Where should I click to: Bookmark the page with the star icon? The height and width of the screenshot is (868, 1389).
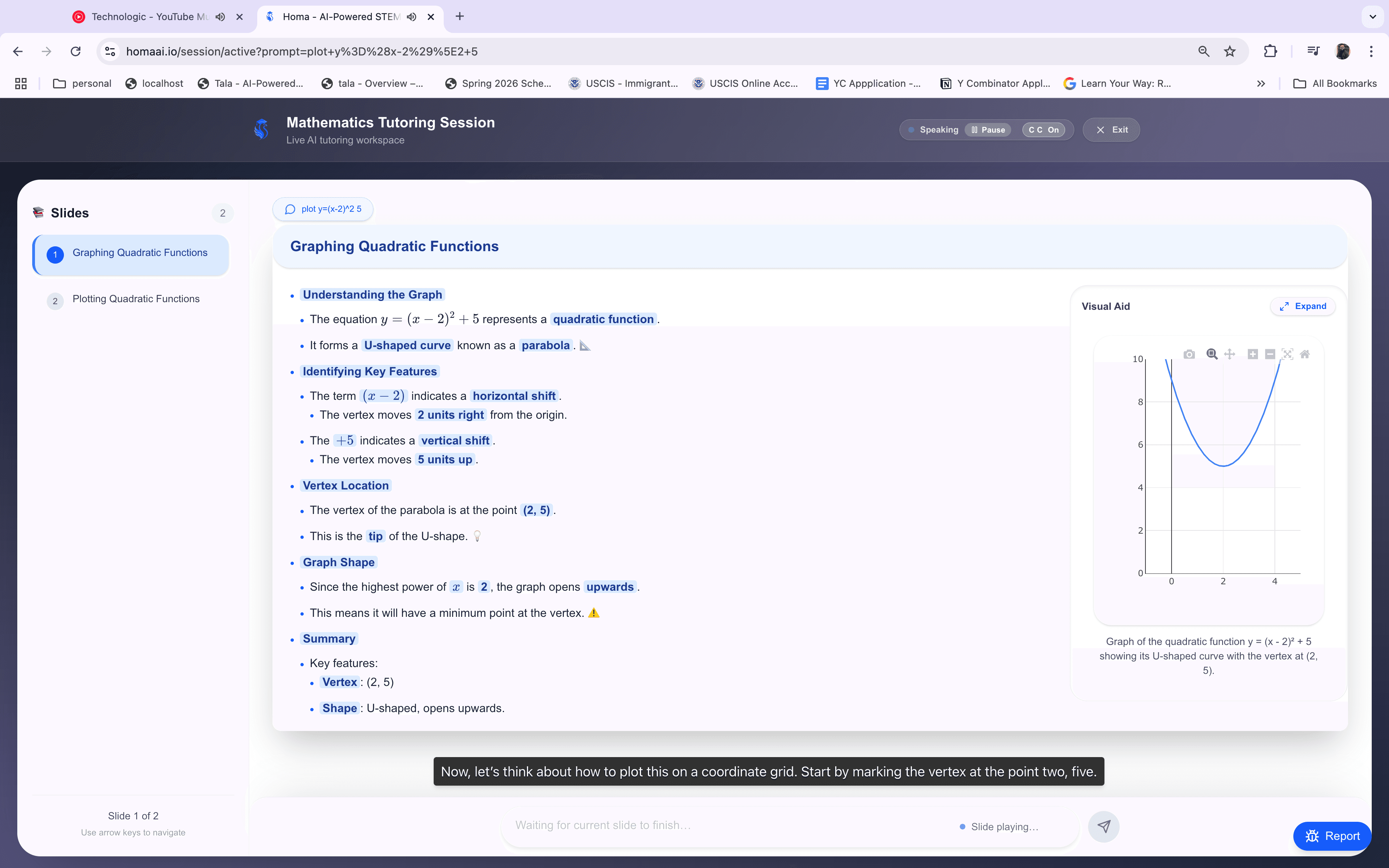(1230, 51)
